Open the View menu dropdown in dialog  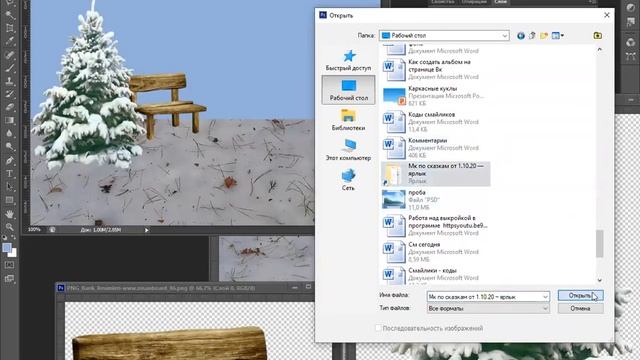pos(558,36)
